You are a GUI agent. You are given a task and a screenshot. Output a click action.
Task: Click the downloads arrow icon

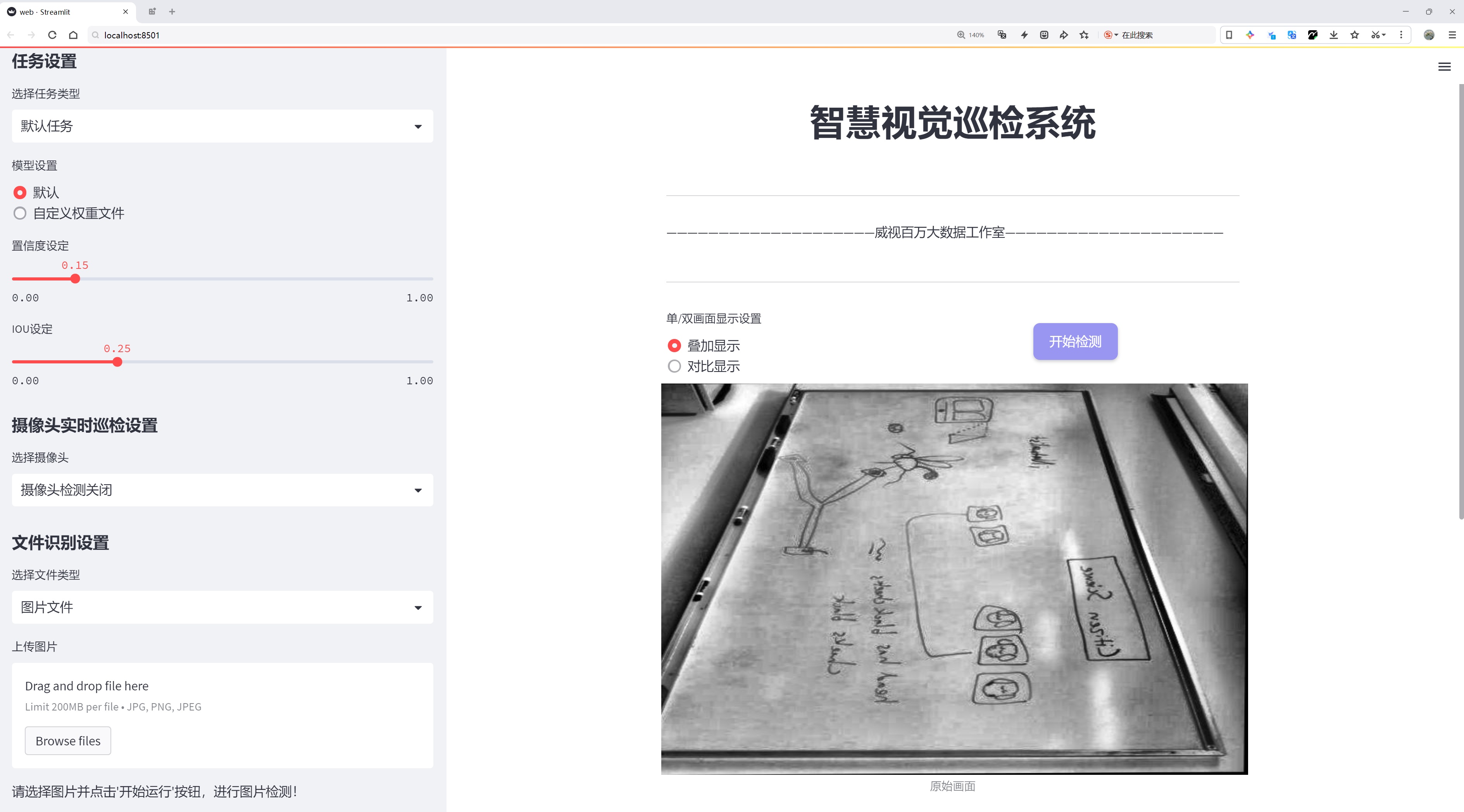1333,35
